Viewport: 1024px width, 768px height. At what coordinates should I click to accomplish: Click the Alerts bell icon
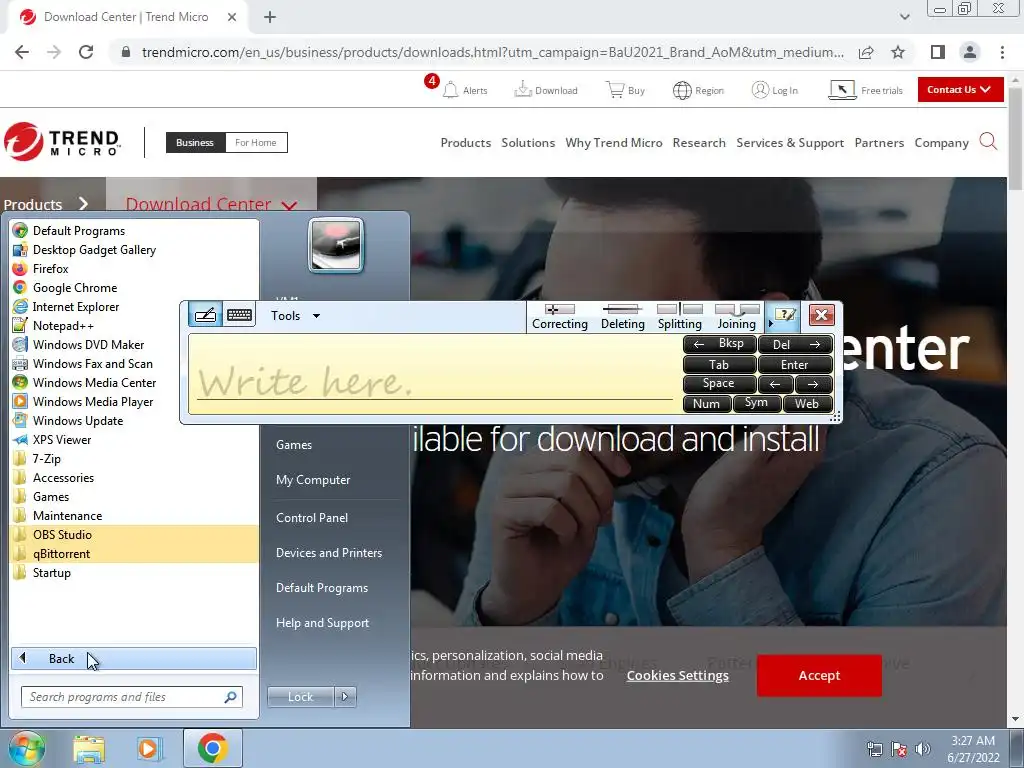click(450, 89)
